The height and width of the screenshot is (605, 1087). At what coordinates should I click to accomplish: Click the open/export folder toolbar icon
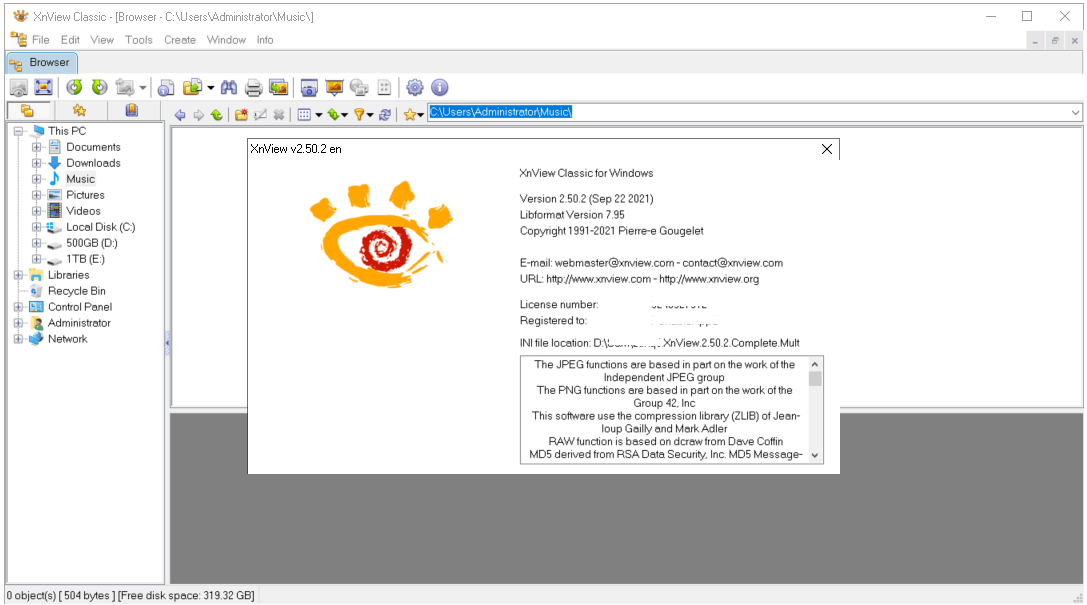point(192,87)
